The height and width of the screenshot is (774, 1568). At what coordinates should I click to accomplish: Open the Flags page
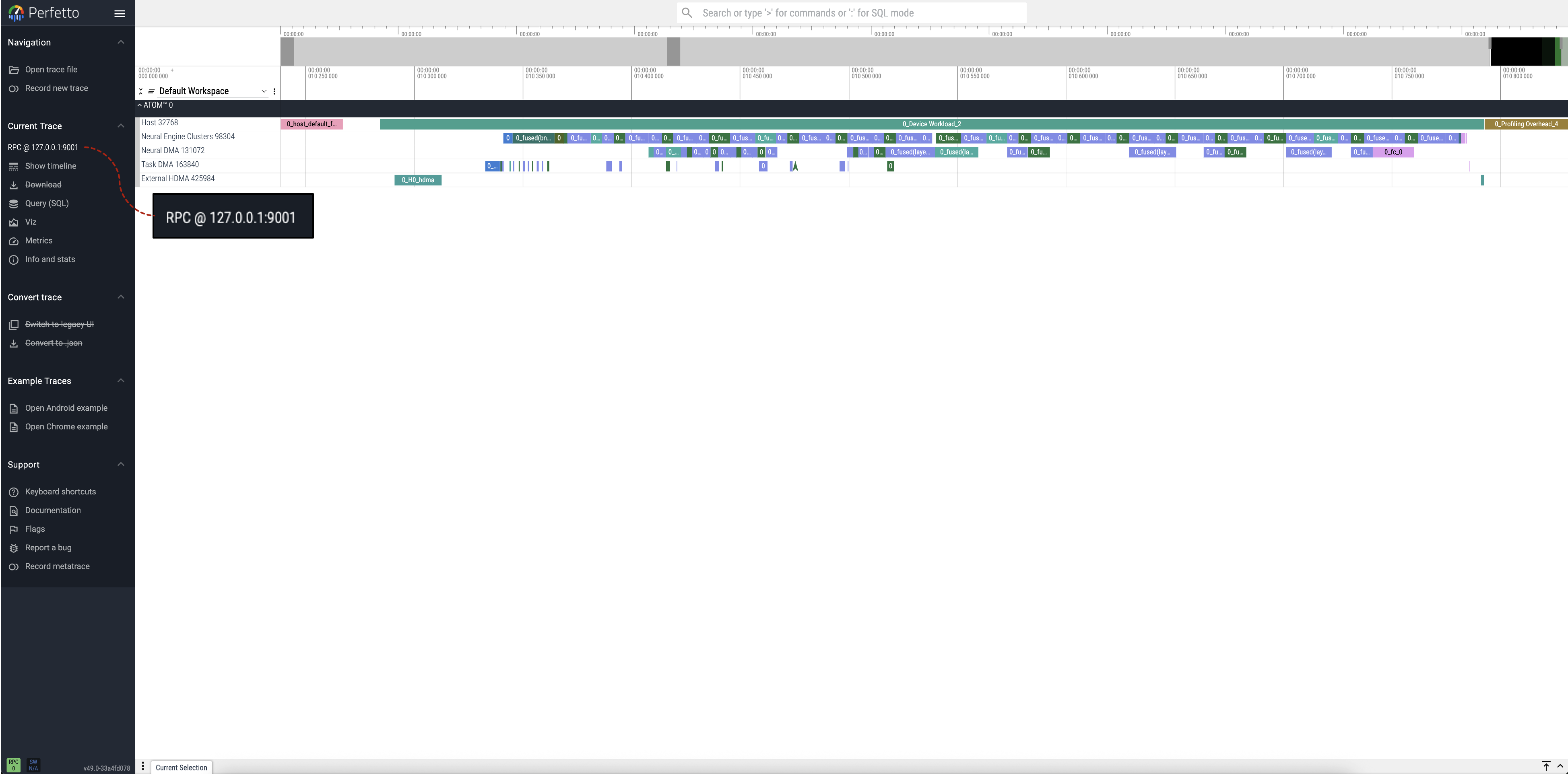click(35, 529)
